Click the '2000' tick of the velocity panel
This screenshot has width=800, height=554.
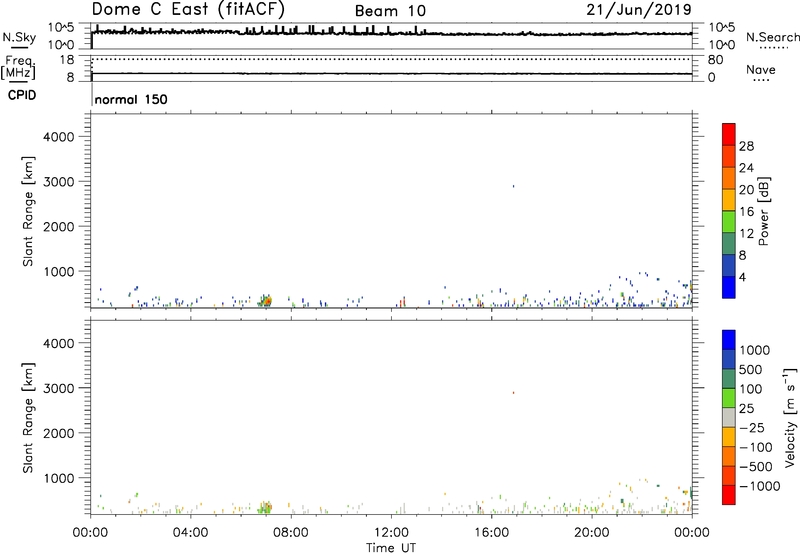click(59, 433)
